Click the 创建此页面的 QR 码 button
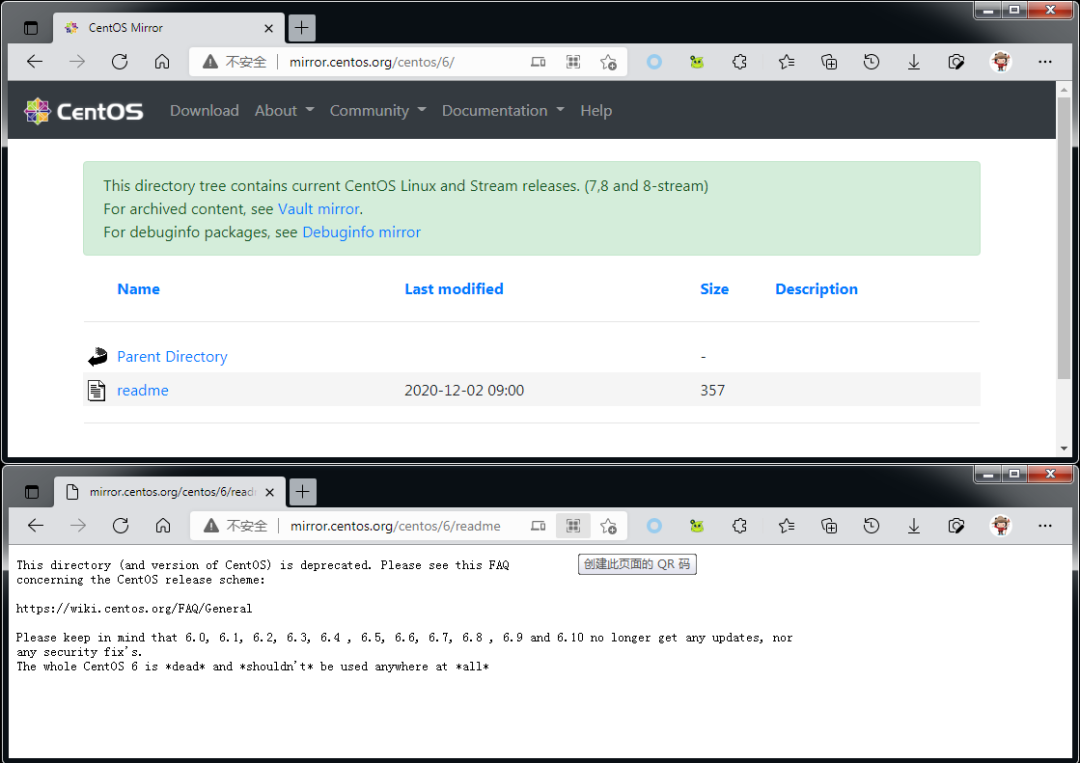Image resolution: width=1080 pixels, height=763 pixels. 637,563
